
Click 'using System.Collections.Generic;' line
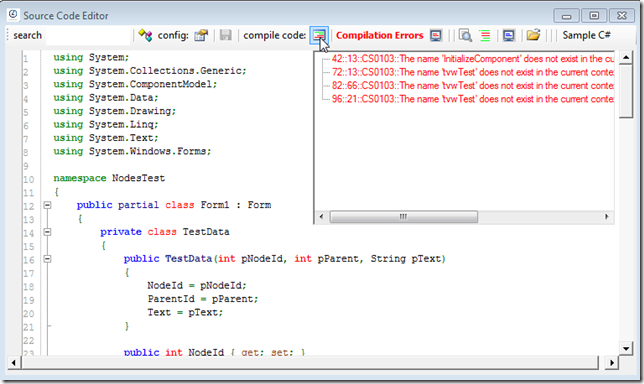click(x=150, y=71)
